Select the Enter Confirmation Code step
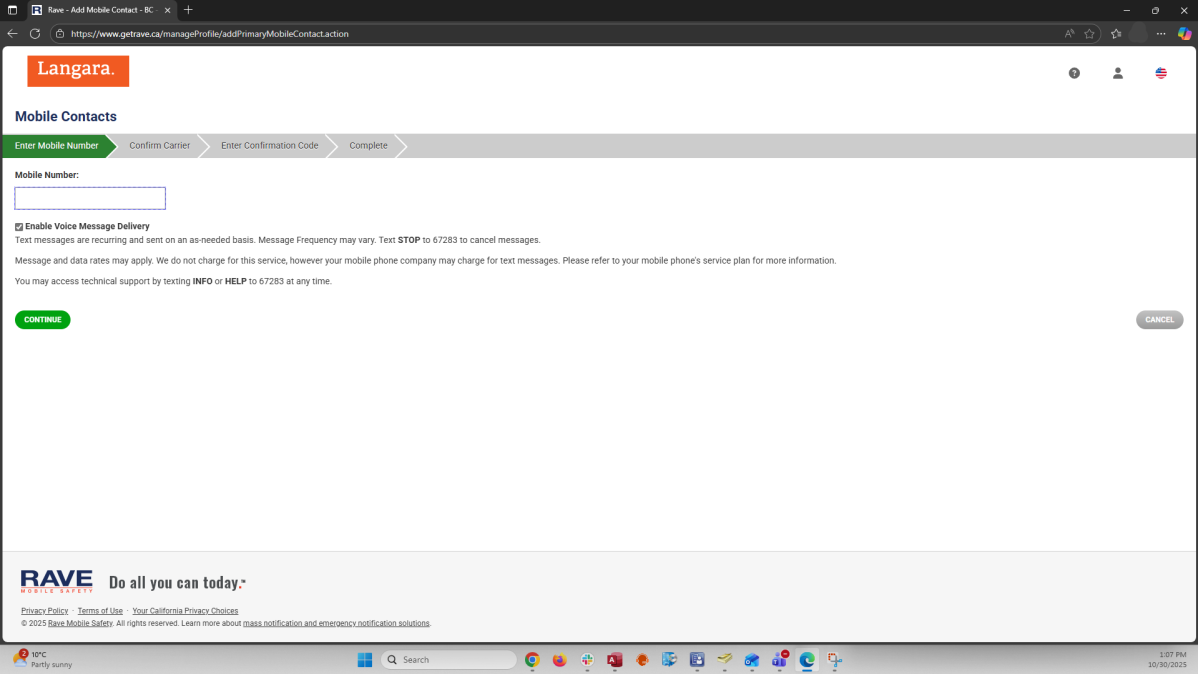Viewport: 1198px width, 674px height. pos(269,146)
